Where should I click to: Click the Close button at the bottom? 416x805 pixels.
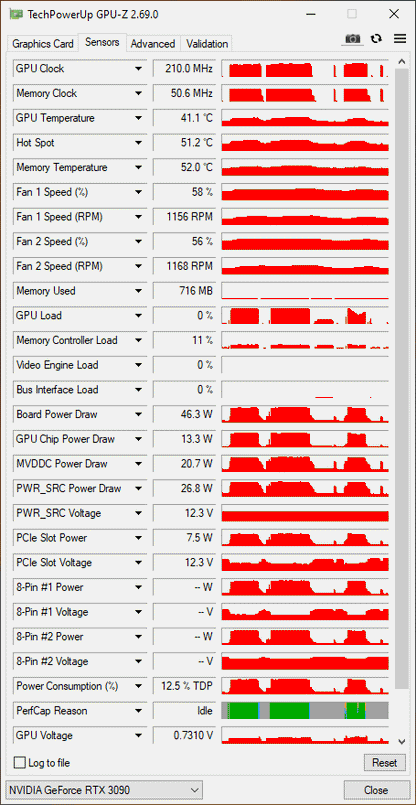tap(375, 790)
